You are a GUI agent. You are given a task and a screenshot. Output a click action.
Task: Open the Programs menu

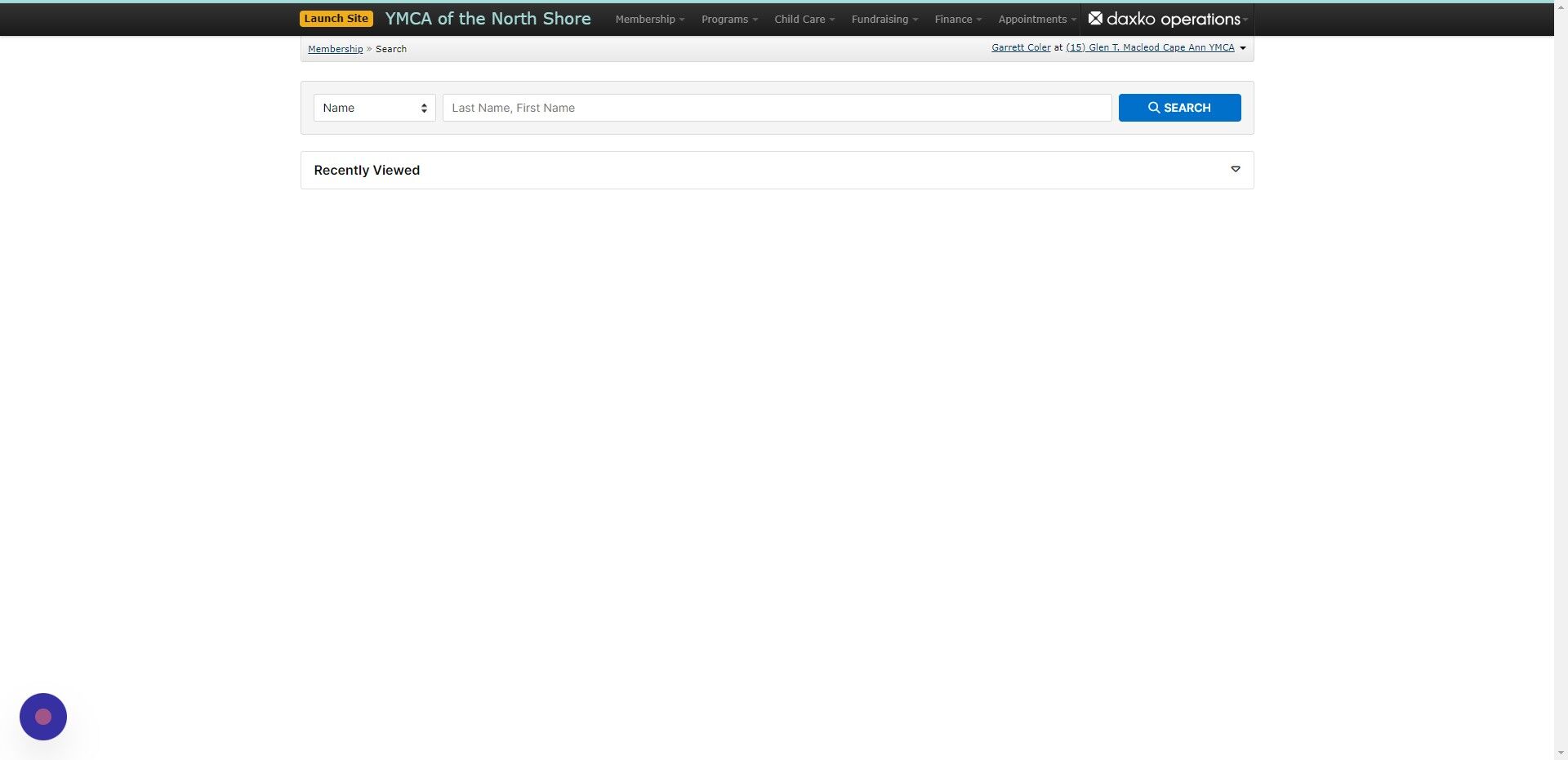coord(729,20)
